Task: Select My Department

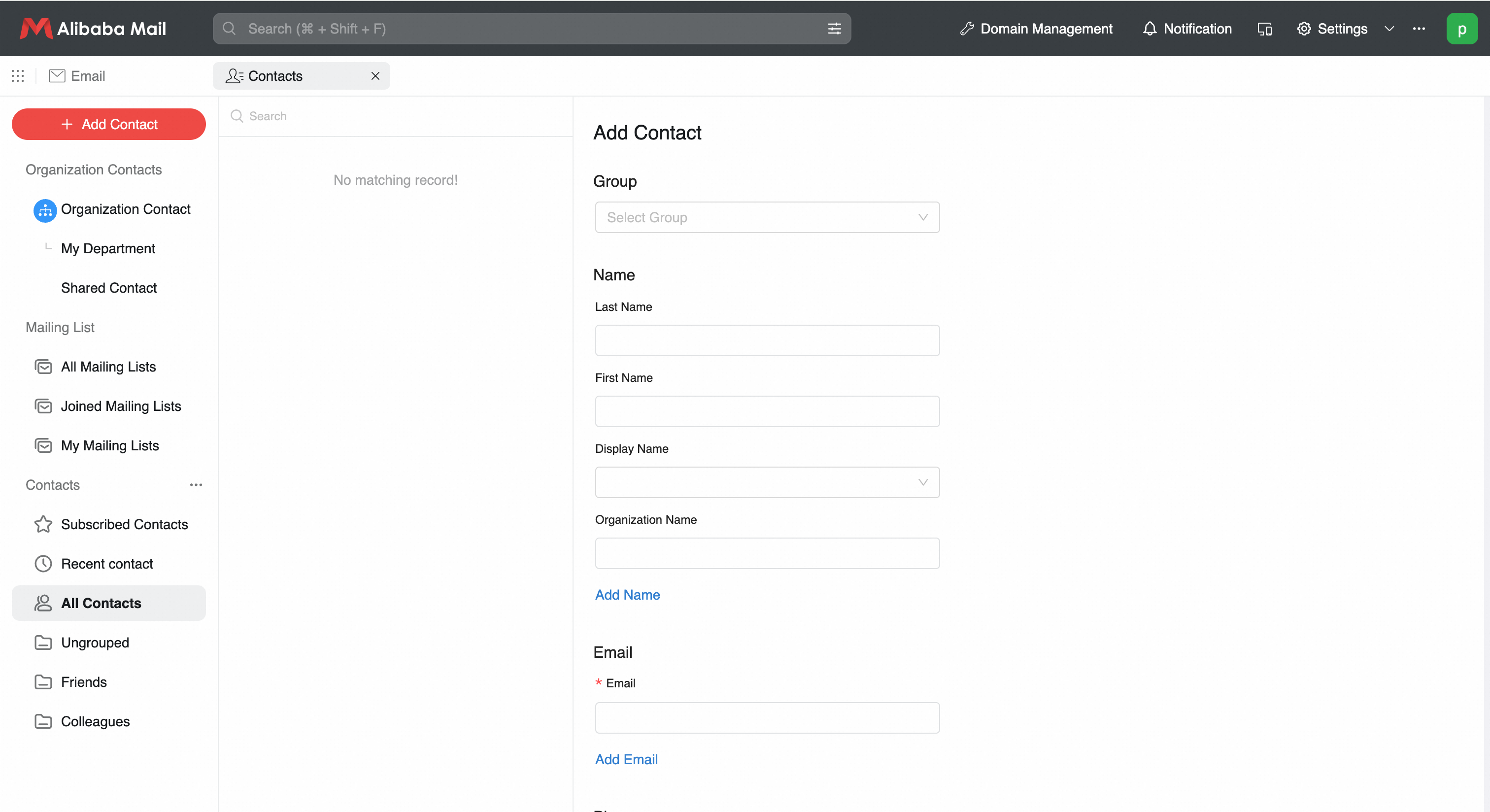Action: pos(108,248)
